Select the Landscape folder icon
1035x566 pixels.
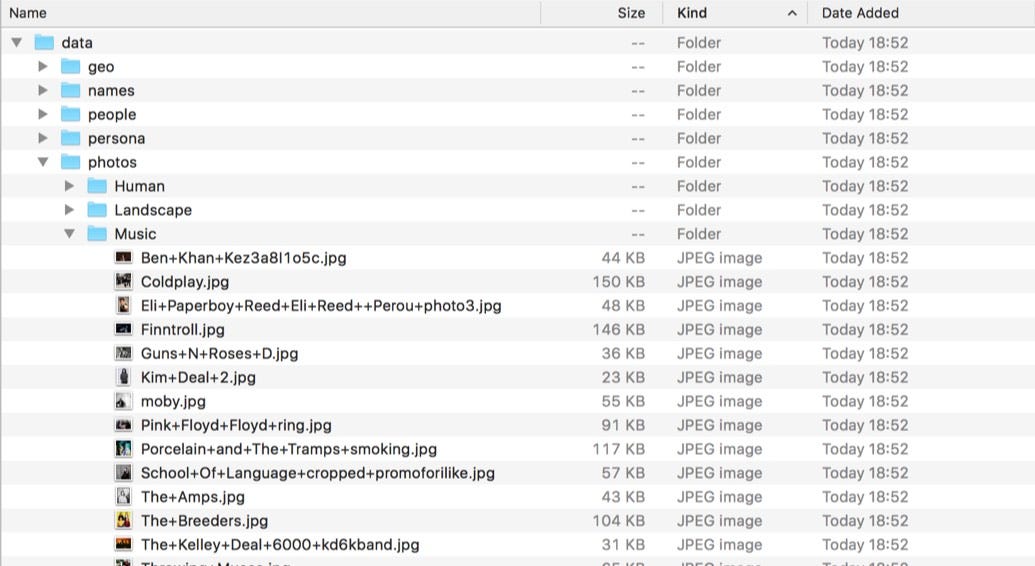pyautogui.click(x=97, y=209)
